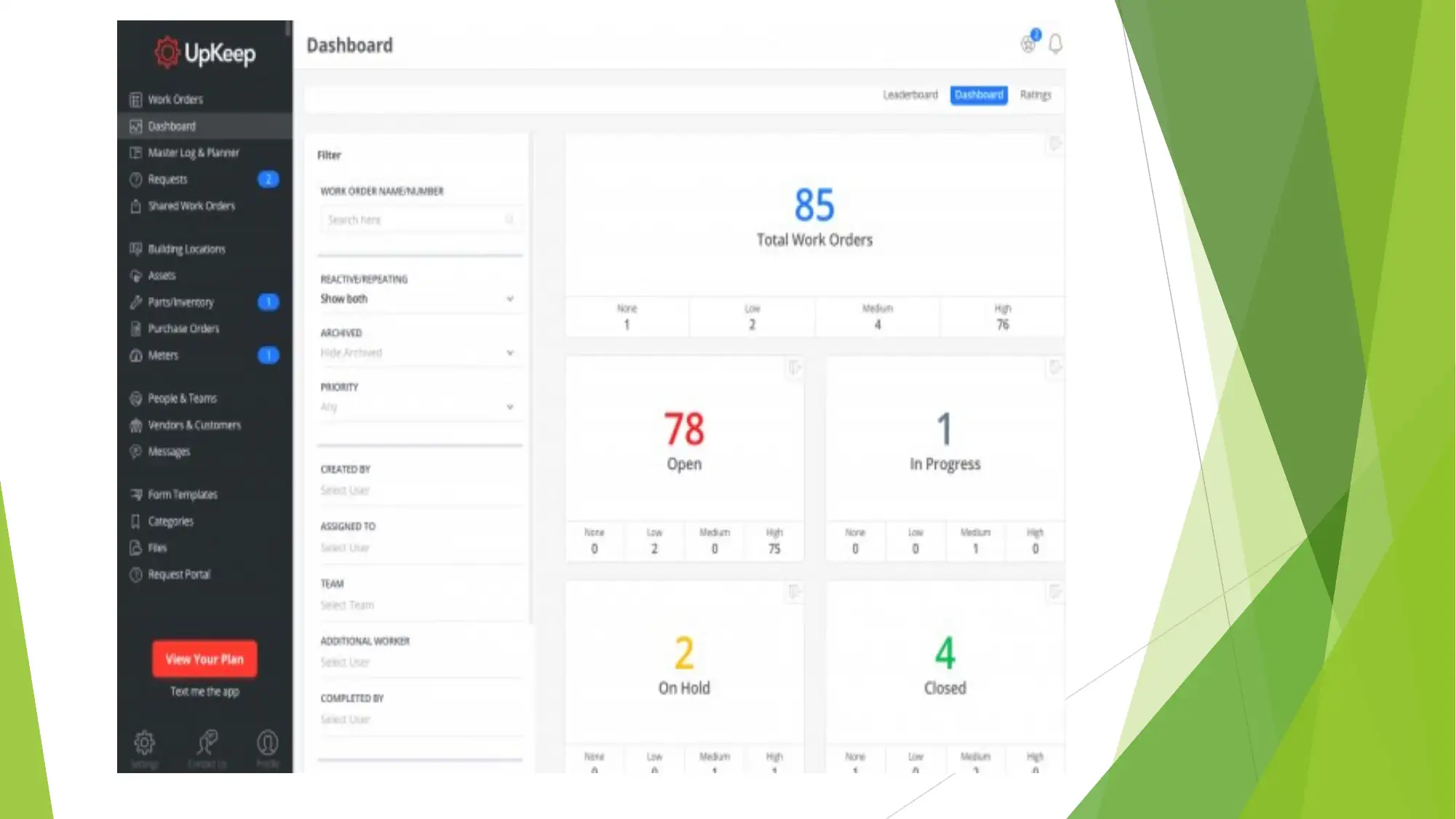Open Vendors & Customers menu item
The image size is (1456, 819).
tap(205, 425)
